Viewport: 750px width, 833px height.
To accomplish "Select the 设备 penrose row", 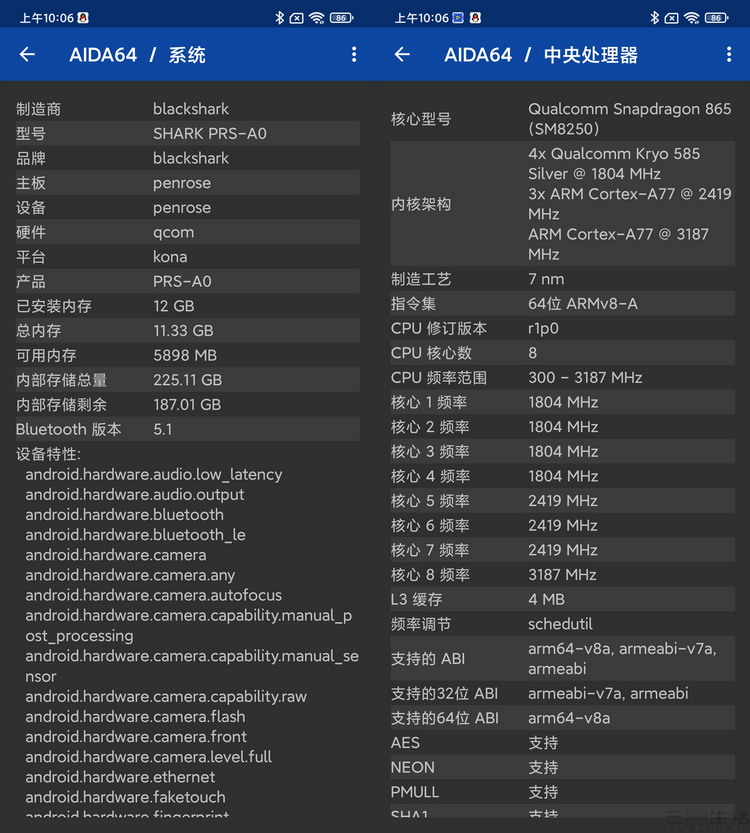I will point(188,207).
